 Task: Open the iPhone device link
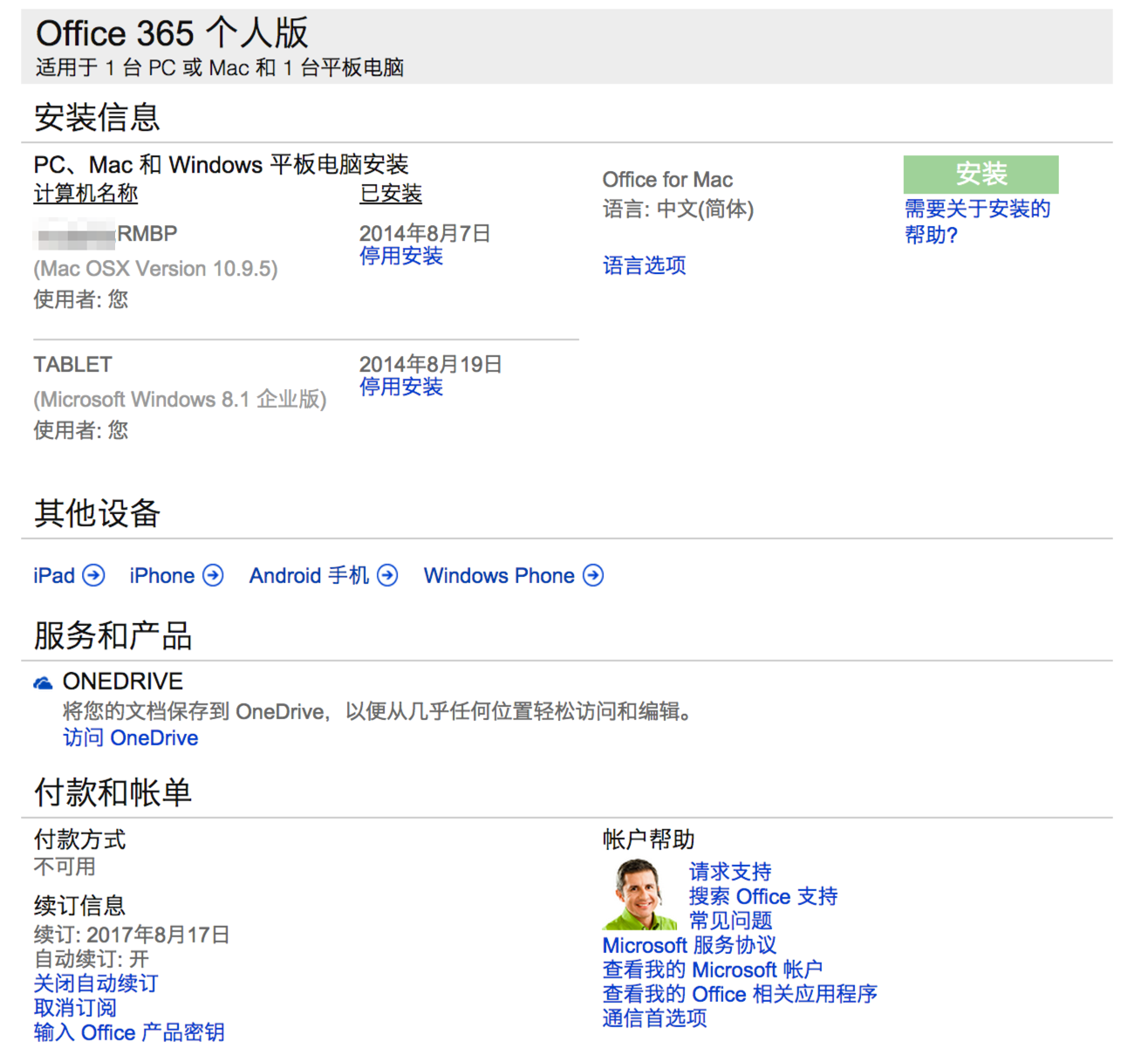click(161, 576)
